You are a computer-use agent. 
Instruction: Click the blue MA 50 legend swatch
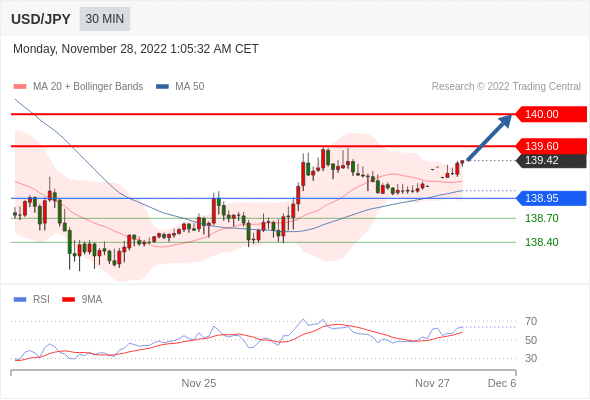pos(163,87)
